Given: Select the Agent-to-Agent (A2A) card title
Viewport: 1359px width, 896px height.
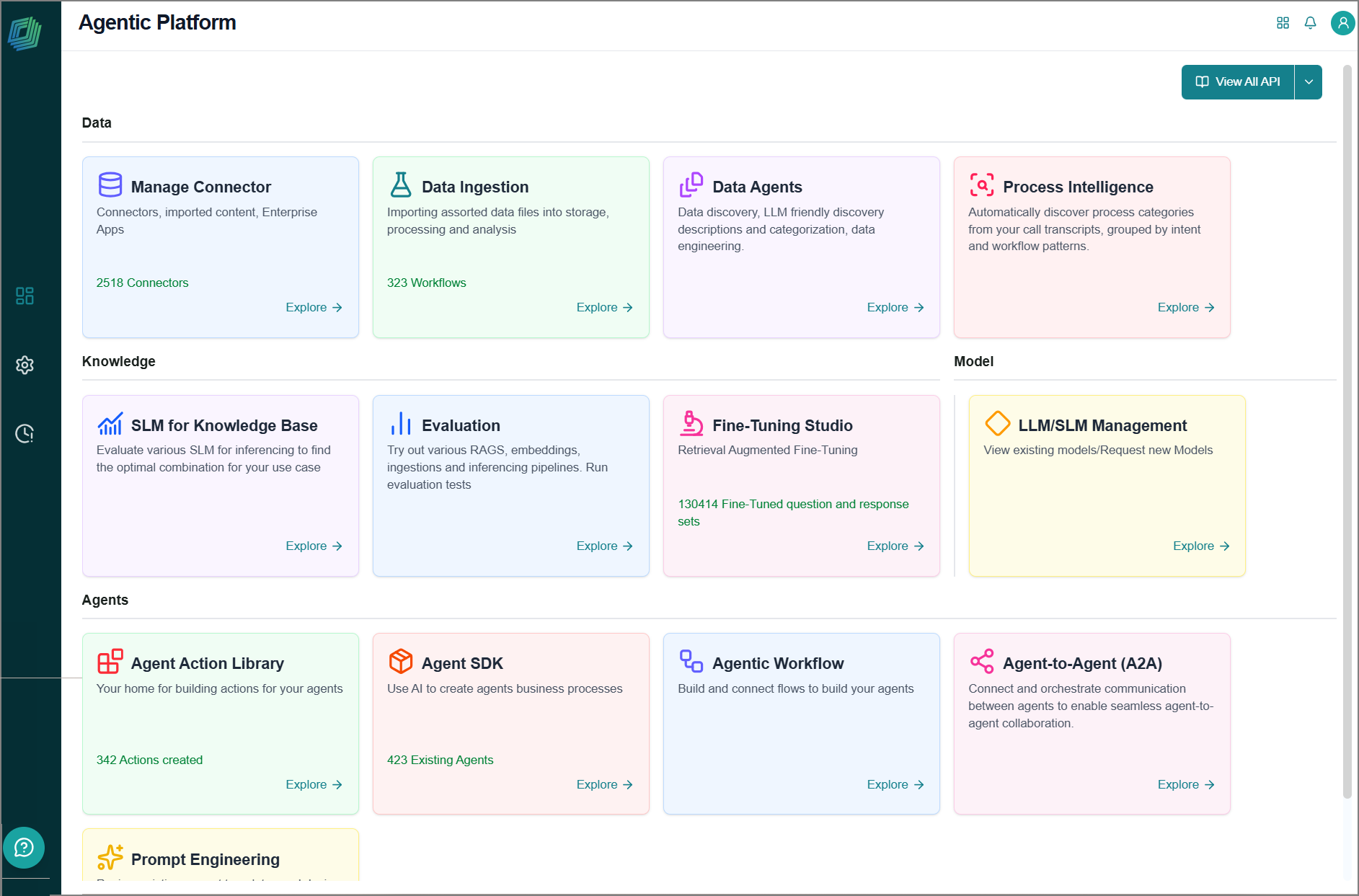Looking at the screenshot, I should [1082, 663].
